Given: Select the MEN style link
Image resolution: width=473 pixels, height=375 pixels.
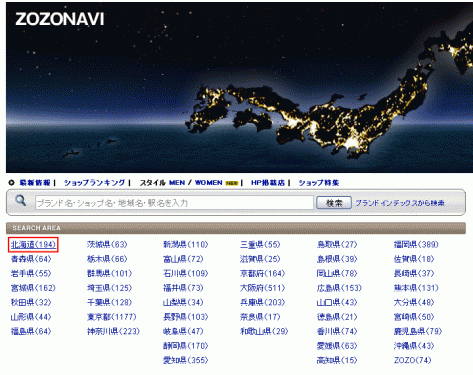Looking at the screenshot, I should [177, 183].
